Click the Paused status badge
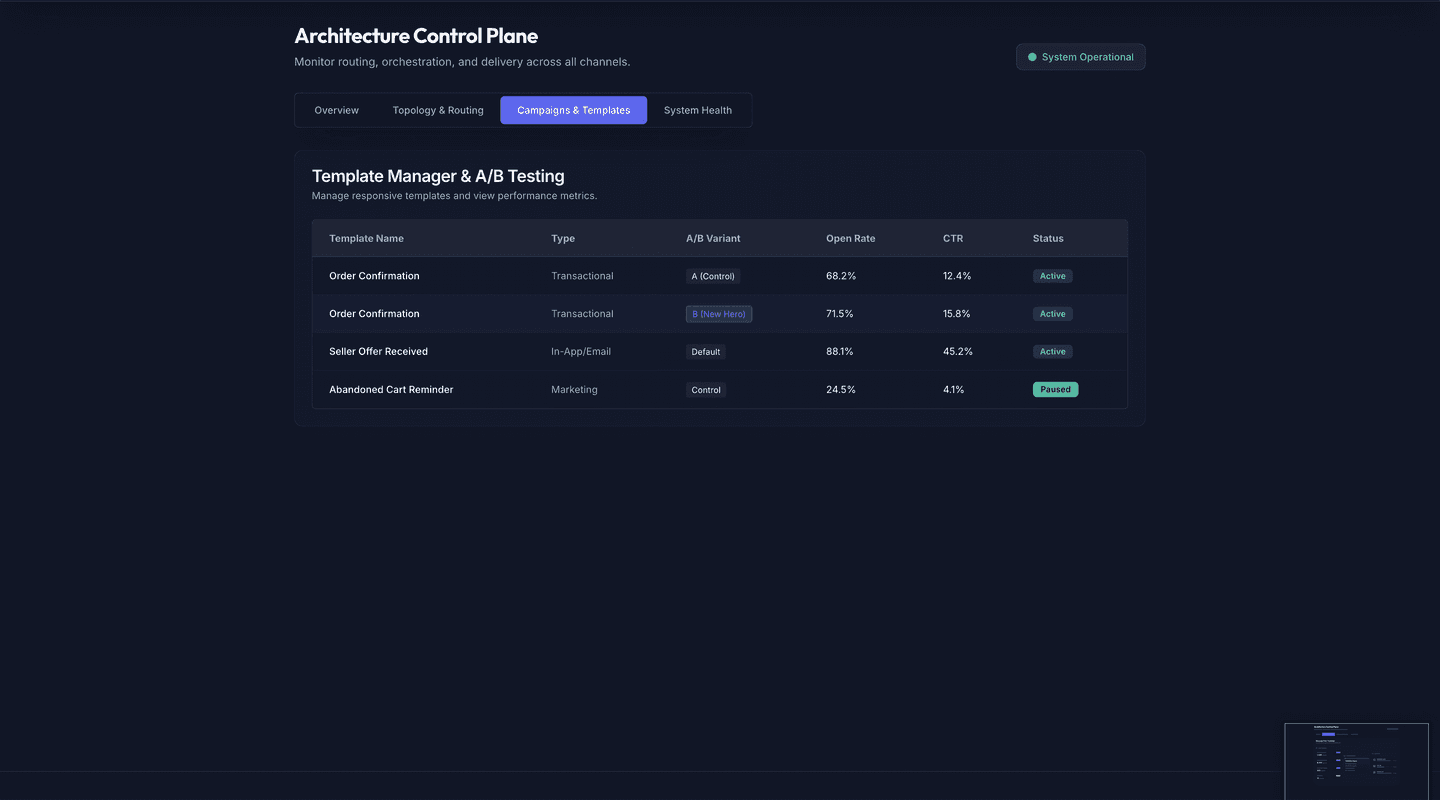The width and height of the screenshot is (1440, 800). click(1055, 390)
